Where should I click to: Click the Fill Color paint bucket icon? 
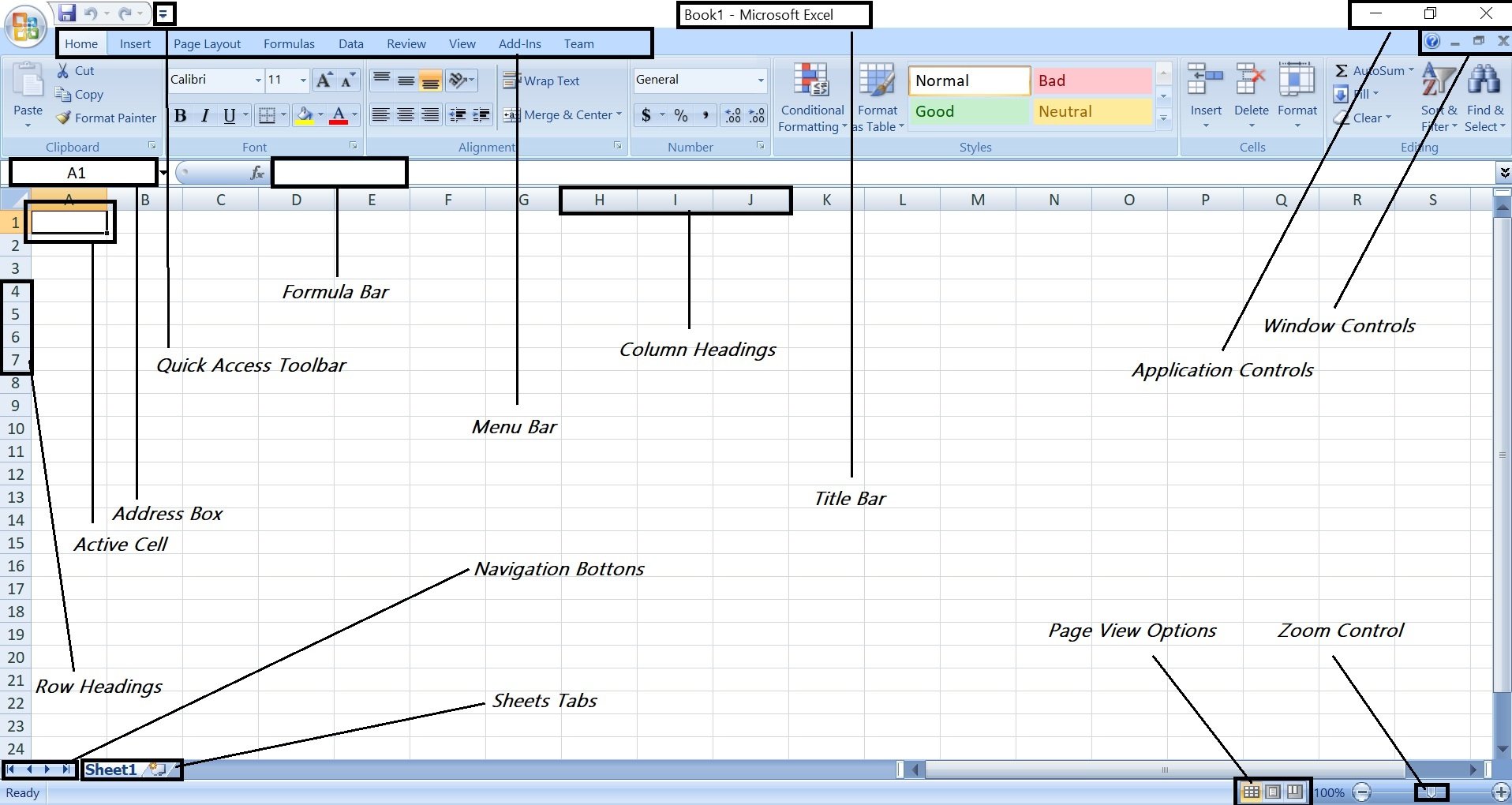305,115
